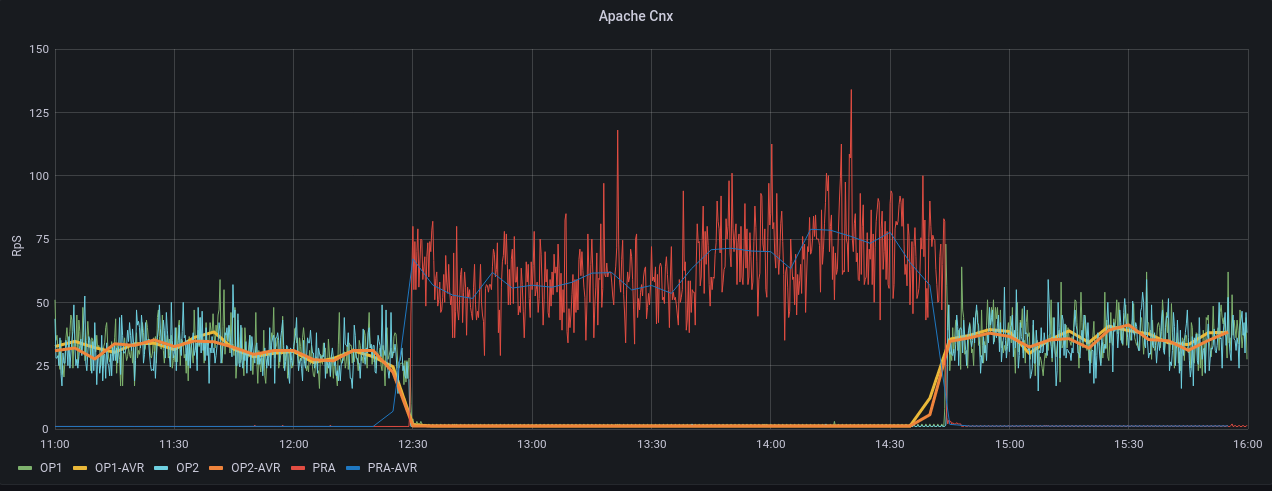Click the 12:30 x-axis time label
This screenshot has height=491, width=1272.
[412, 443]
